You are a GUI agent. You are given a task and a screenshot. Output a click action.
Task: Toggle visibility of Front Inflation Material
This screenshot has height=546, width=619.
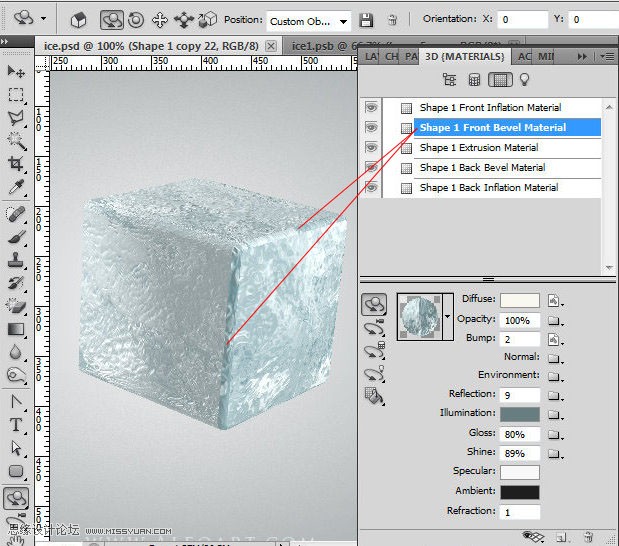pyautogui.click(x=371, y=107)
